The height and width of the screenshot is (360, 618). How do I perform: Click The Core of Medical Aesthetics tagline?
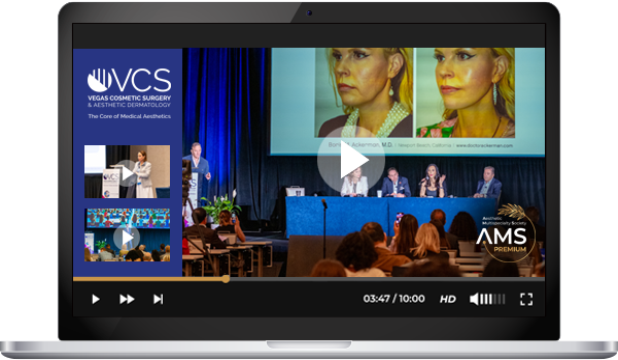tap(129, 116)
